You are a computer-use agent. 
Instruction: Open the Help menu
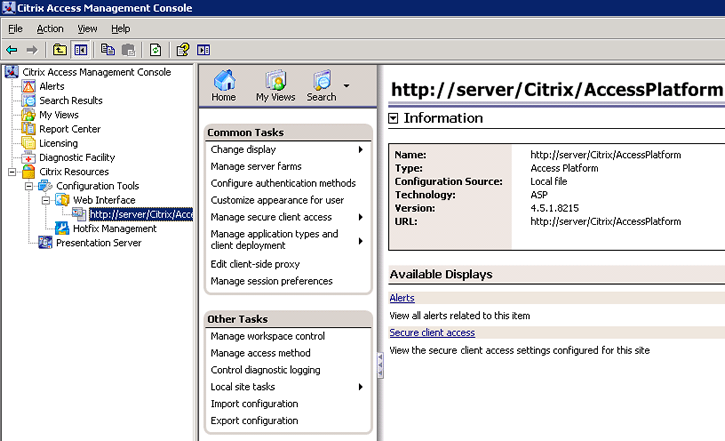click(121, 29)
